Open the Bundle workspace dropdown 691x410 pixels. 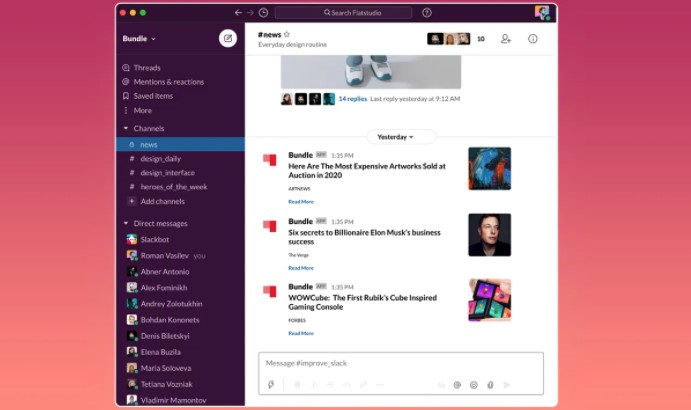tap(139, 39)
